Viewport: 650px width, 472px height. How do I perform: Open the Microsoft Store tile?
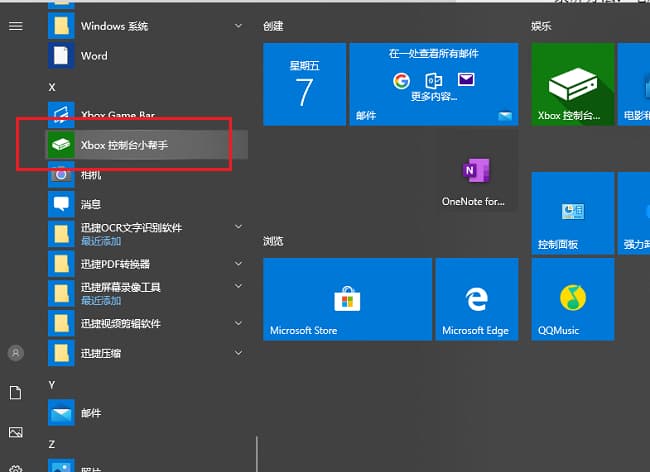coord(347,299)
